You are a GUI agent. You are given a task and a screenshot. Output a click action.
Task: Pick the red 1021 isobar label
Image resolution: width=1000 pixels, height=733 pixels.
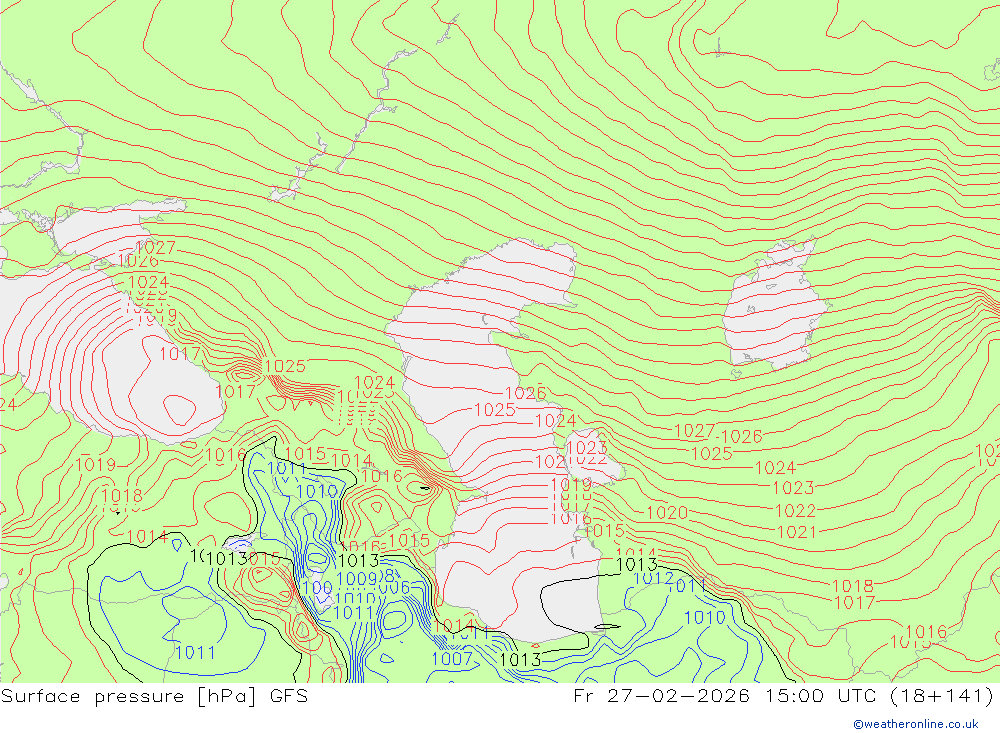click(x=797, y=532)
